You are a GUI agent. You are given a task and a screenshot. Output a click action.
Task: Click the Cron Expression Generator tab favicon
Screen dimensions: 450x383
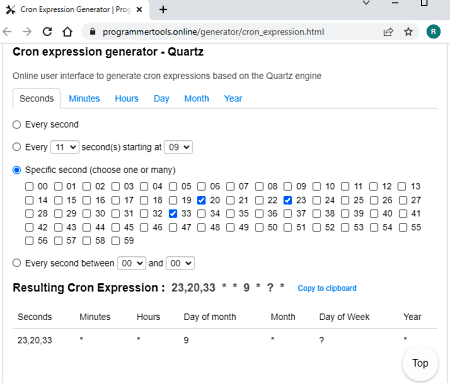pyautogui.click(x=11, y=10)
